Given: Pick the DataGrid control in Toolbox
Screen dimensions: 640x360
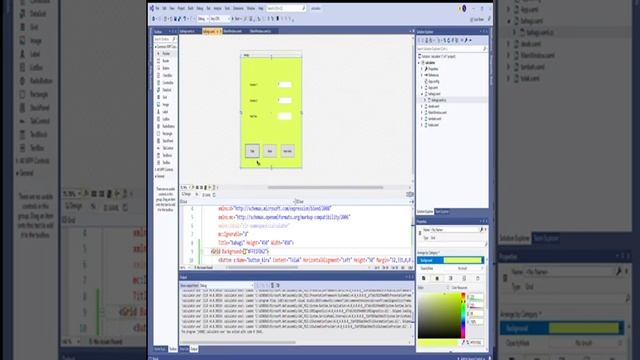Looking at the screenshot, I should tap(166, 90).
